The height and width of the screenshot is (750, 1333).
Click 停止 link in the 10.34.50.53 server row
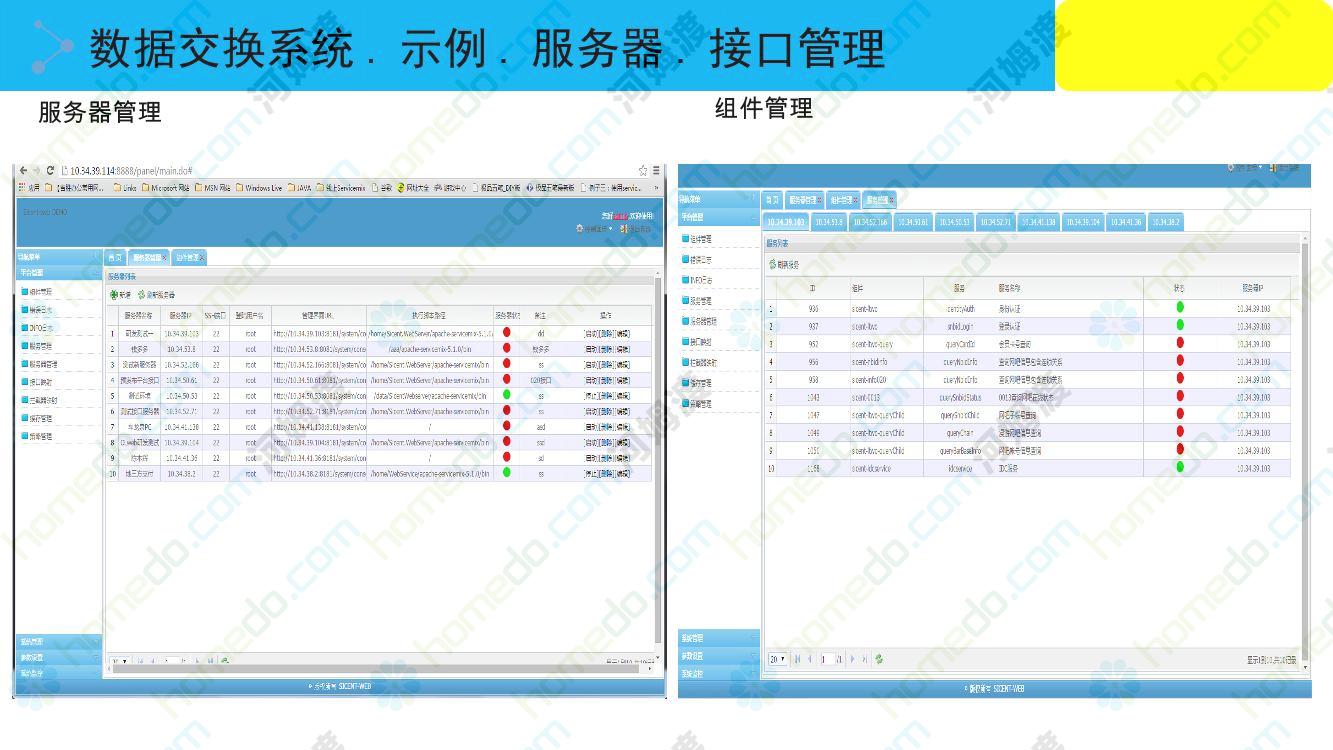click(590, 396)
